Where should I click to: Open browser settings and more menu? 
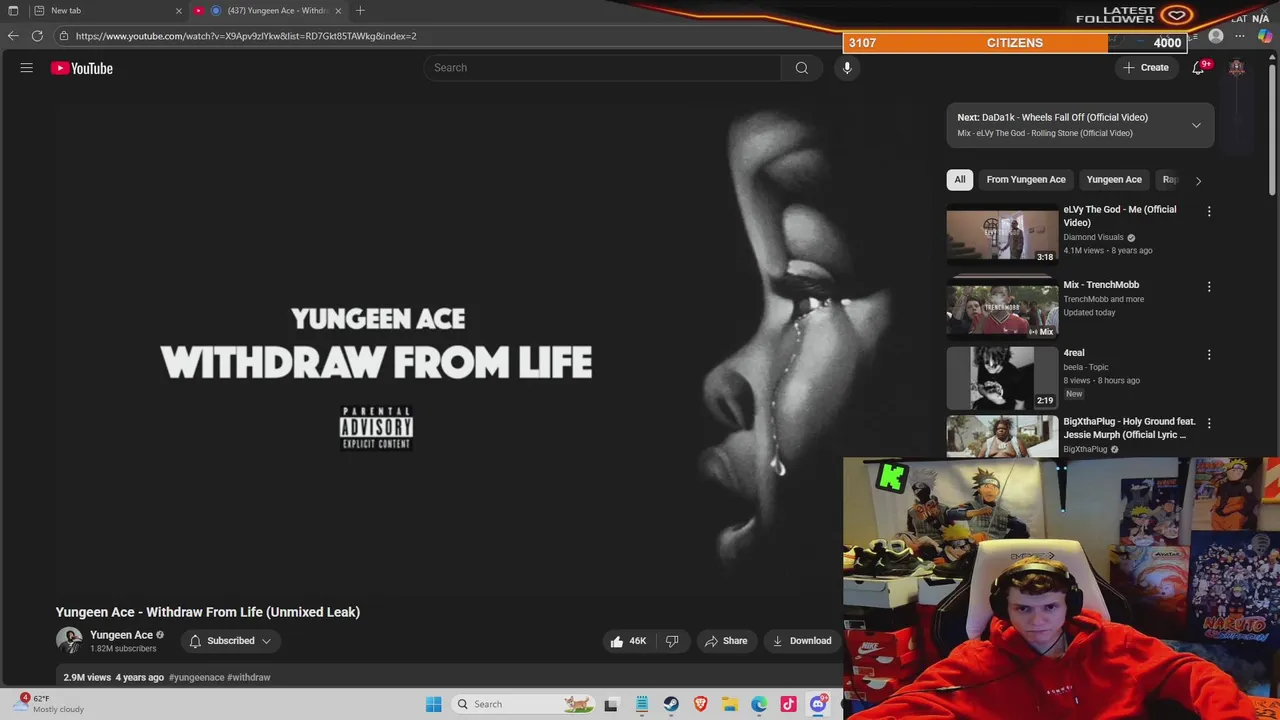coord(1240,36)
